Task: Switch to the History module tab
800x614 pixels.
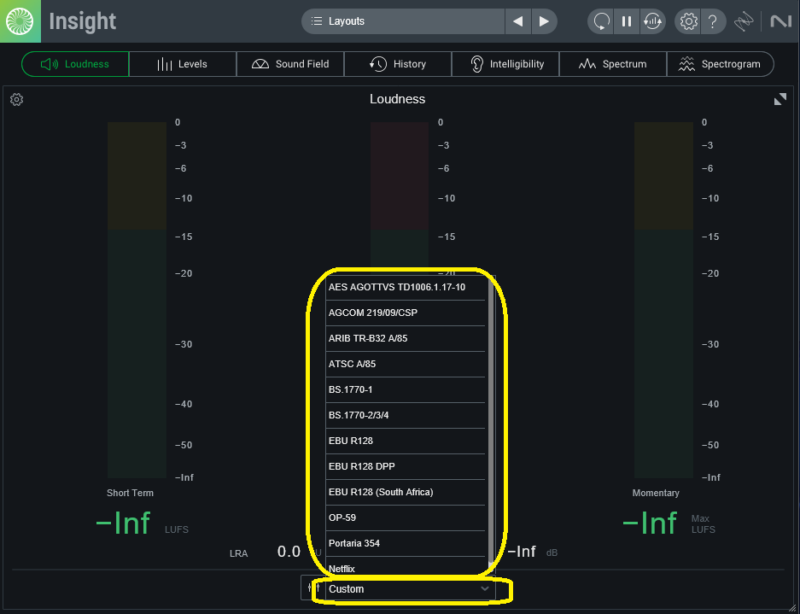Action: (x=398, y=64)
